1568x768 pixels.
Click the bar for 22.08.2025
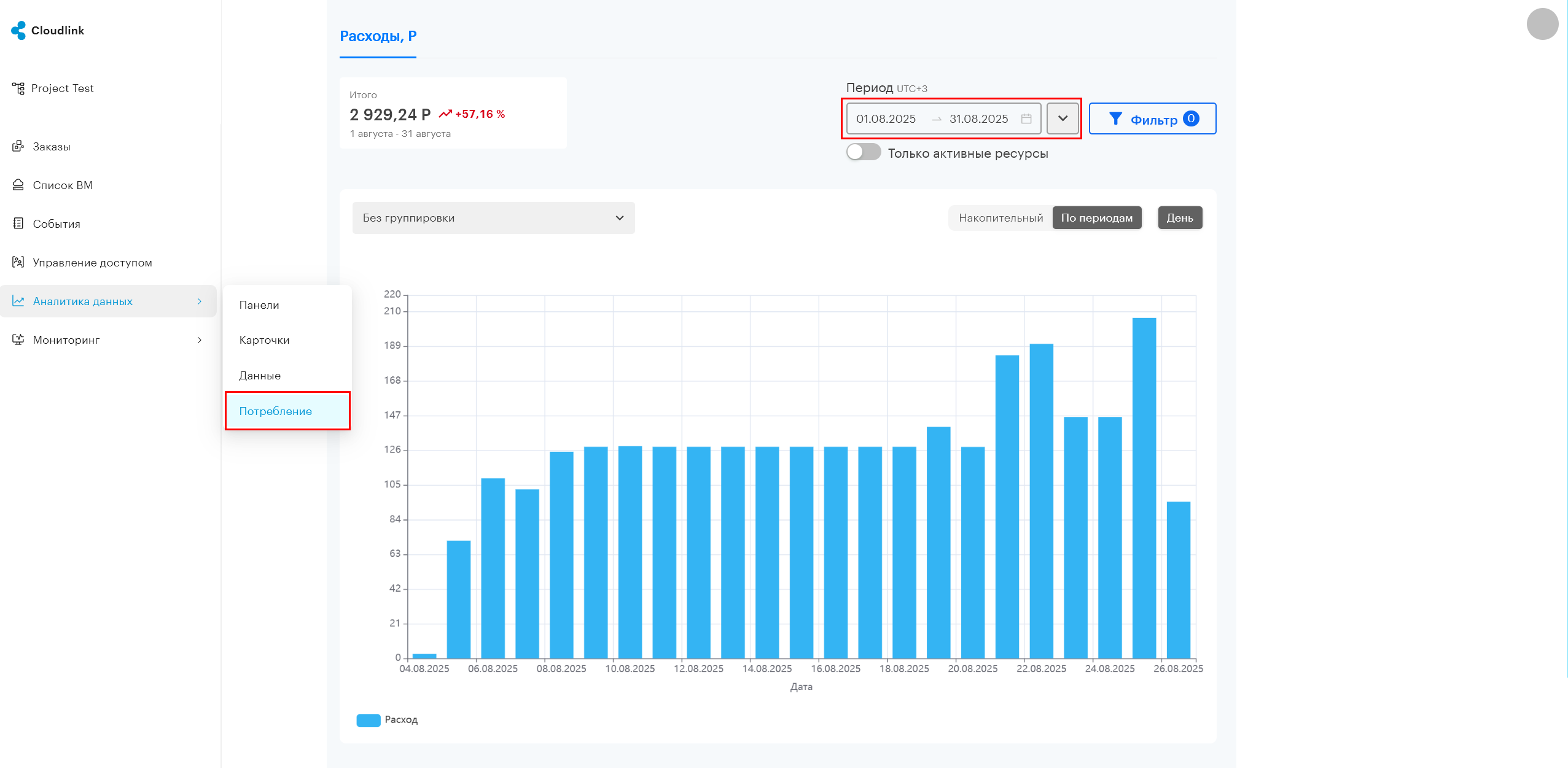tap(1041, 501)
